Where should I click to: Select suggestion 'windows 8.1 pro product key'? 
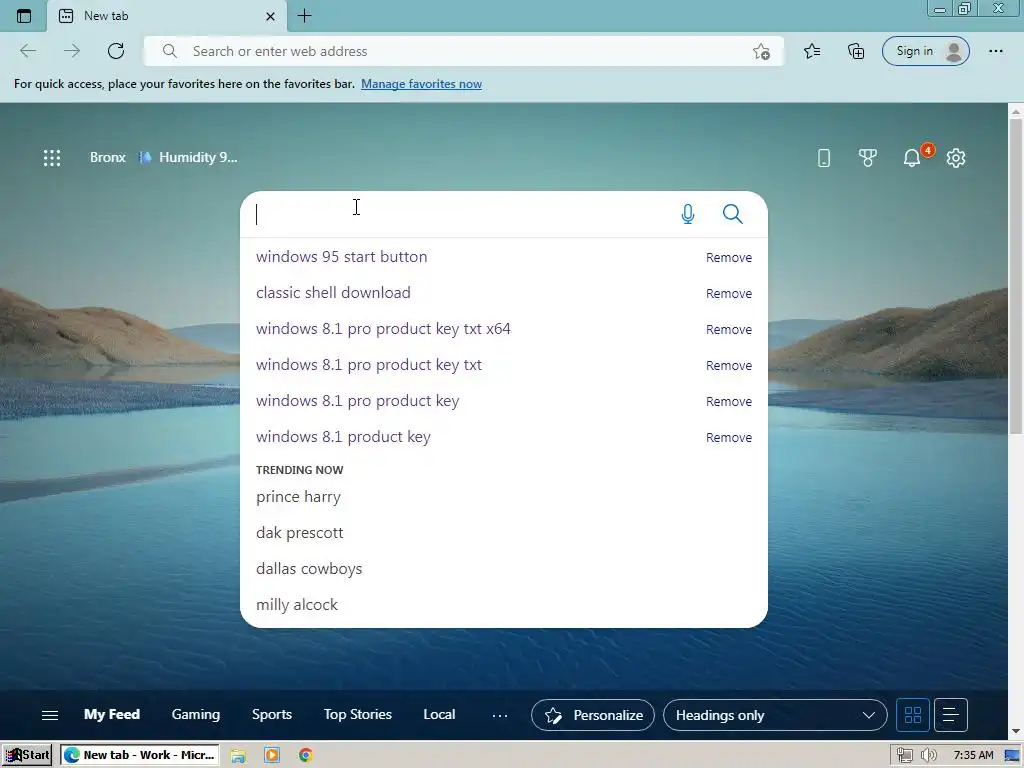click(x=358, y=400)
